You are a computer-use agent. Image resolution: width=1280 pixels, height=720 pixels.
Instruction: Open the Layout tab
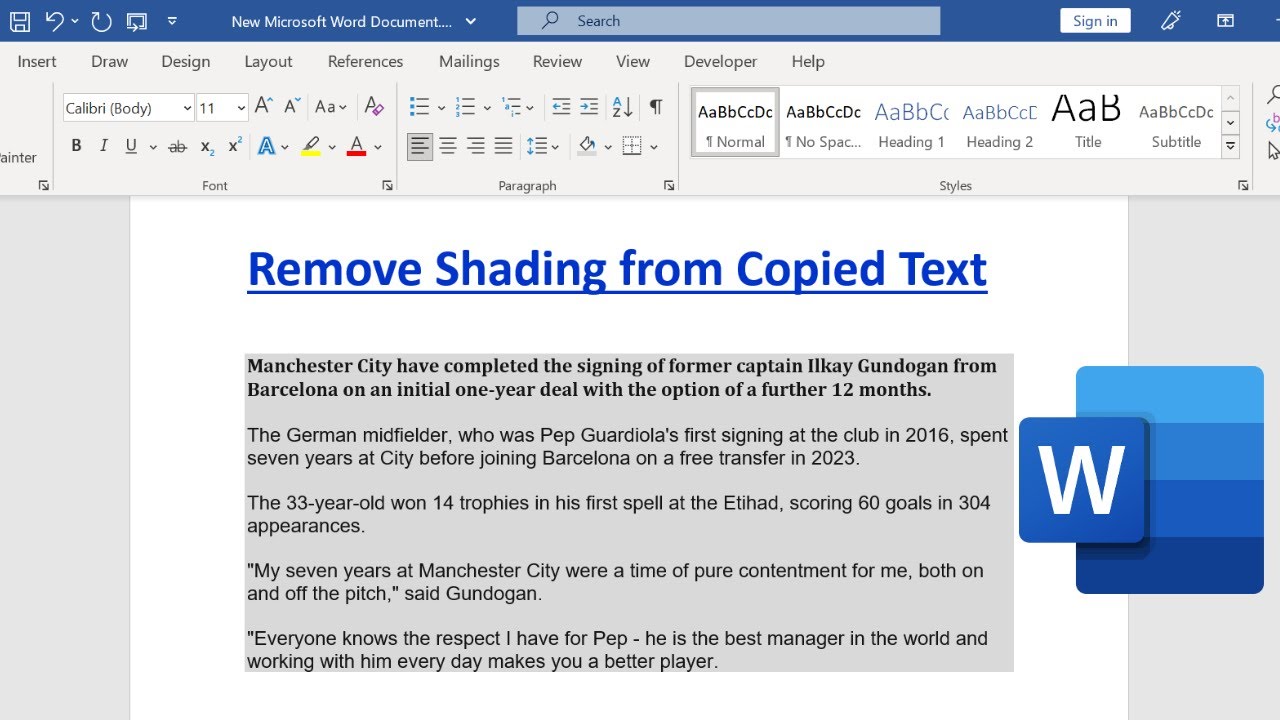tap(269, 61)
